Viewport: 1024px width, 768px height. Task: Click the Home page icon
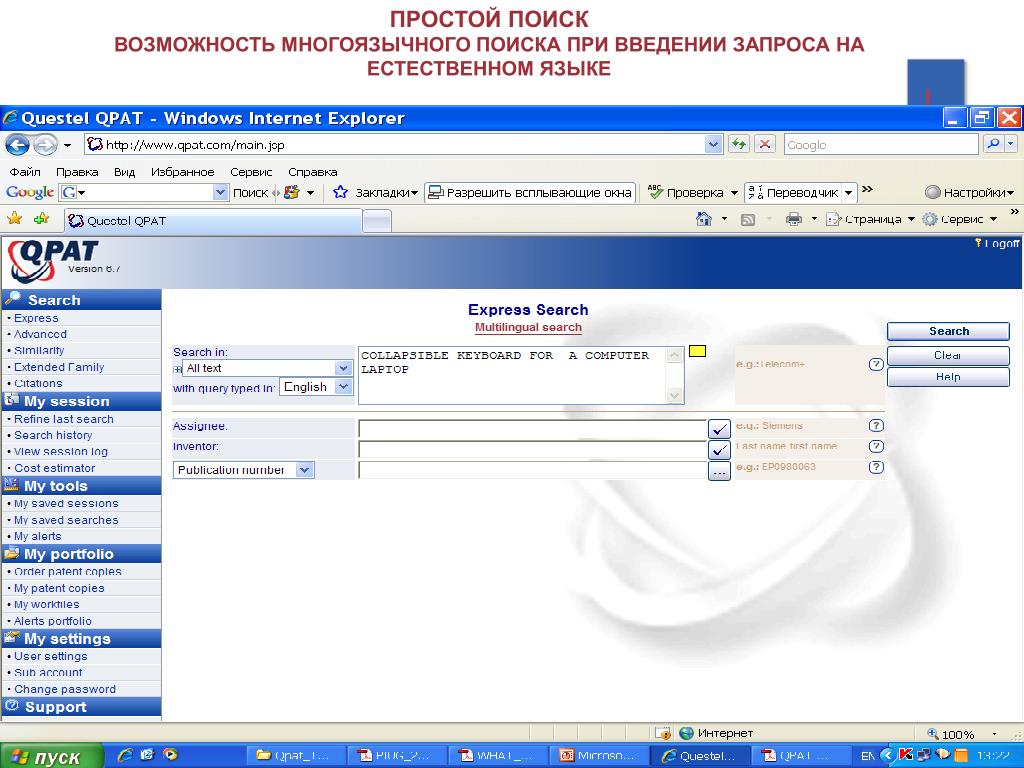(x=703, y=219)
